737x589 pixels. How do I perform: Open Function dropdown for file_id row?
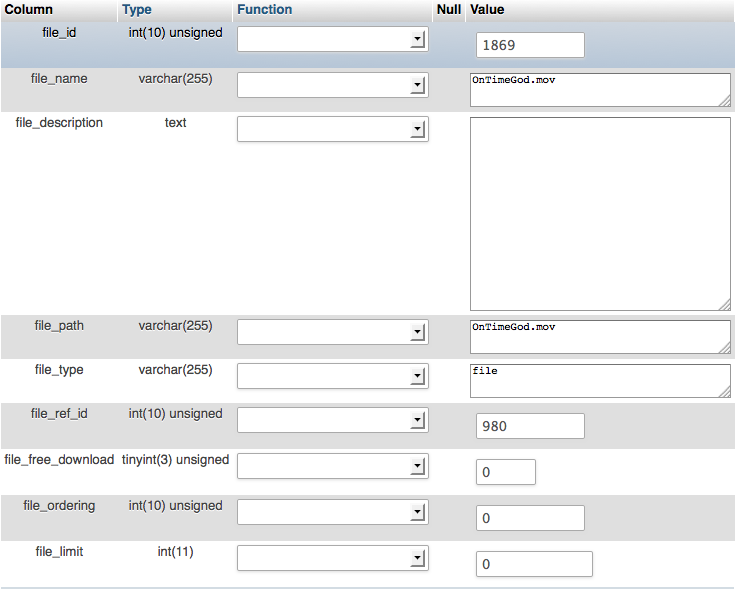tap(333, 39)
